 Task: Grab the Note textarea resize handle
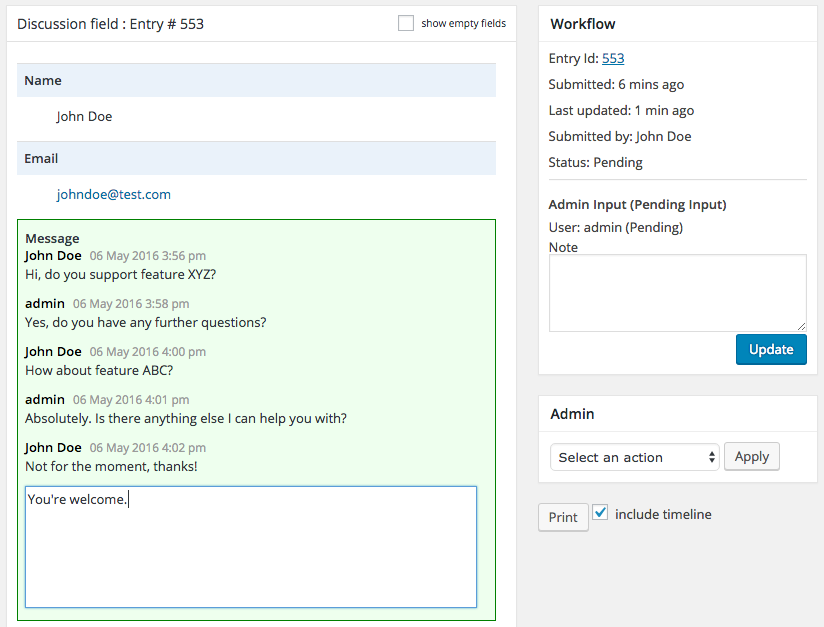pyautogui.click(x=801, y=326)
